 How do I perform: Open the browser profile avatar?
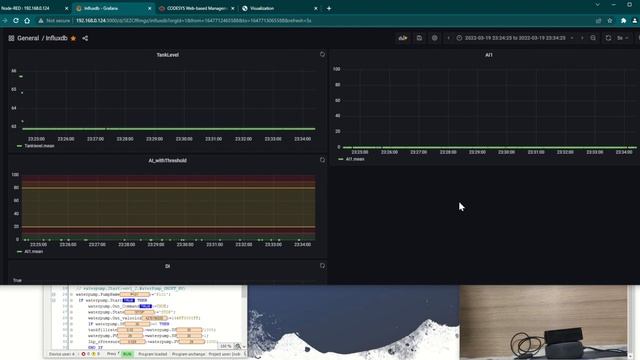click(635, 20)
